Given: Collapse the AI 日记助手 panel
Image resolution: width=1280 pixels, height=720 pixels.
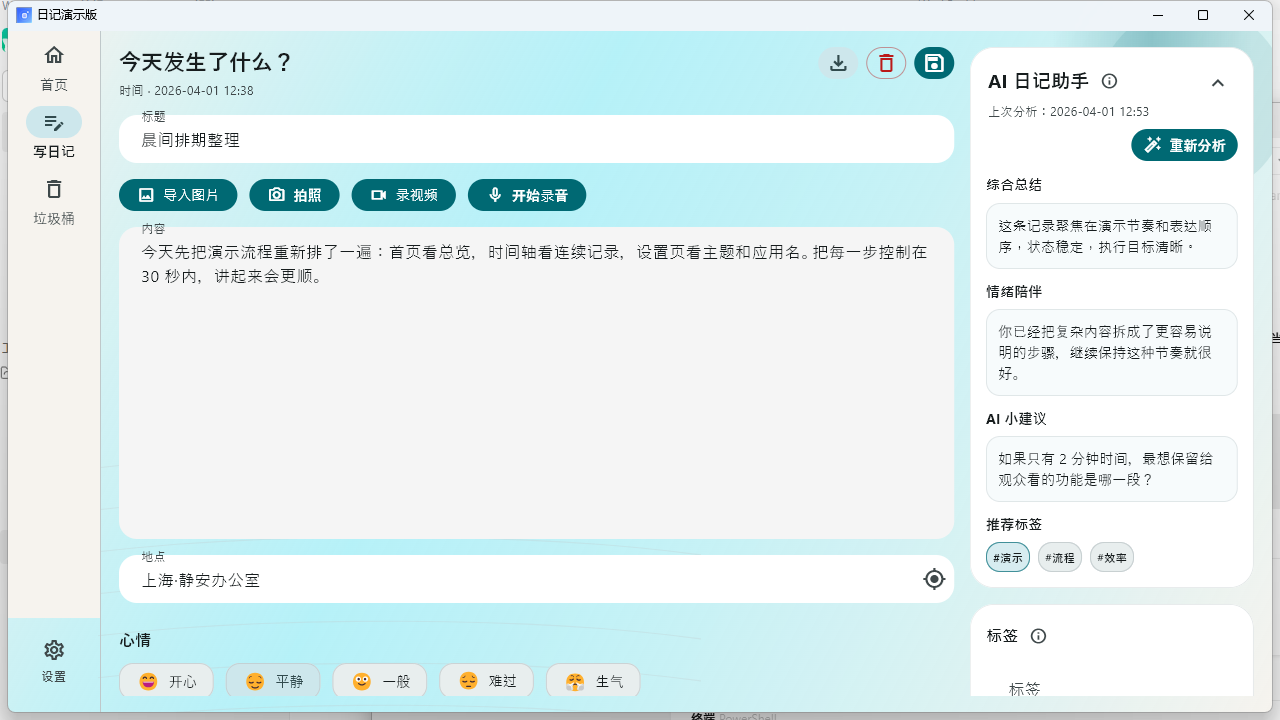Looking at the screenshot, I should [1218, 83].
